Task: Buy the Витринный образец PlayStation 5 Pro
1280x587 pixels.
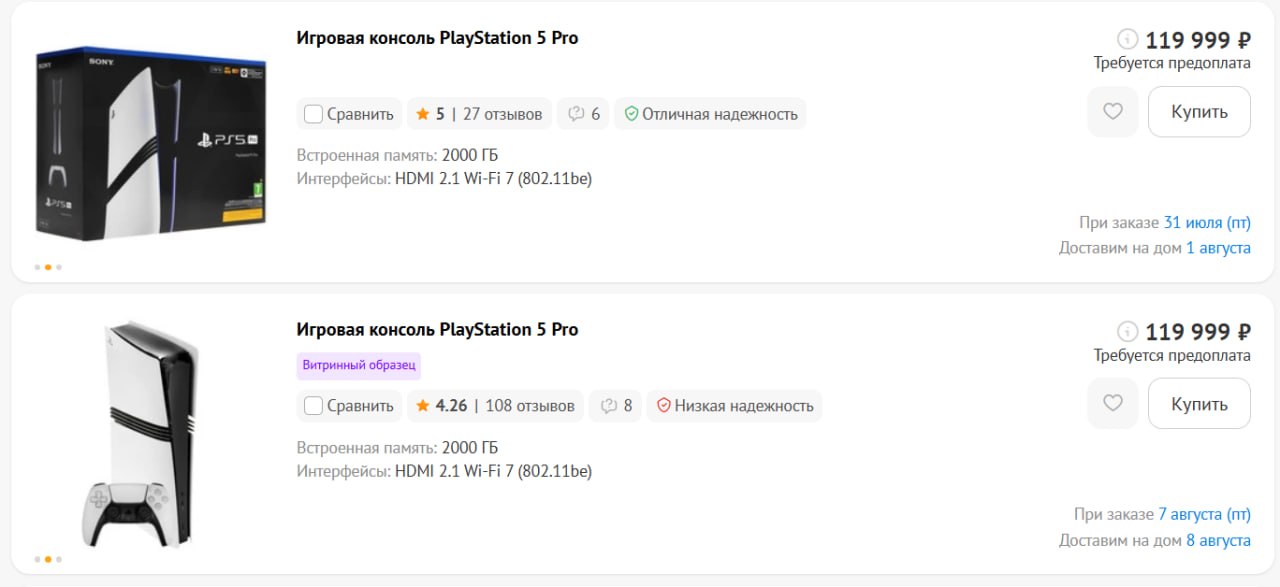Action: pyautogui.click(x=1199, y=403)
